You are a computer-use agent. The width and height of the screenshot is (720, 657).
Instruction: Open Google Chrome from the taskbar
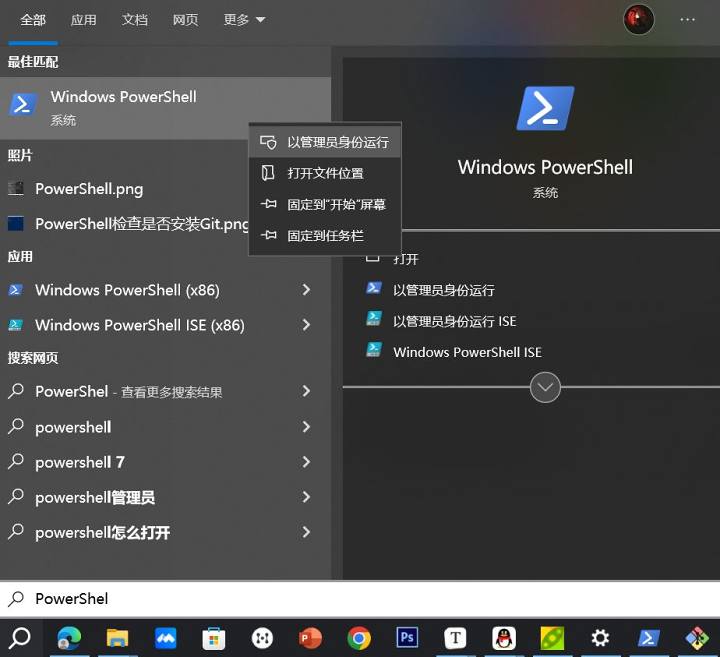tap(359, 638)
